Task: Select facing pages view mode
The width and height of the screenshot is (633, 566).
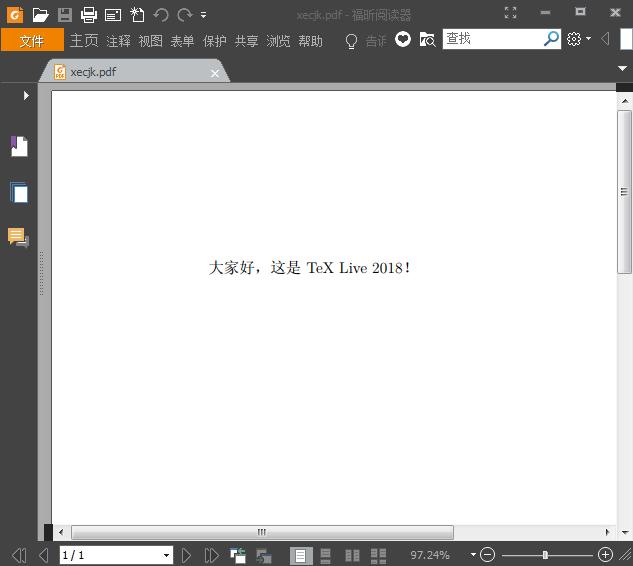Action: [352, 556]
